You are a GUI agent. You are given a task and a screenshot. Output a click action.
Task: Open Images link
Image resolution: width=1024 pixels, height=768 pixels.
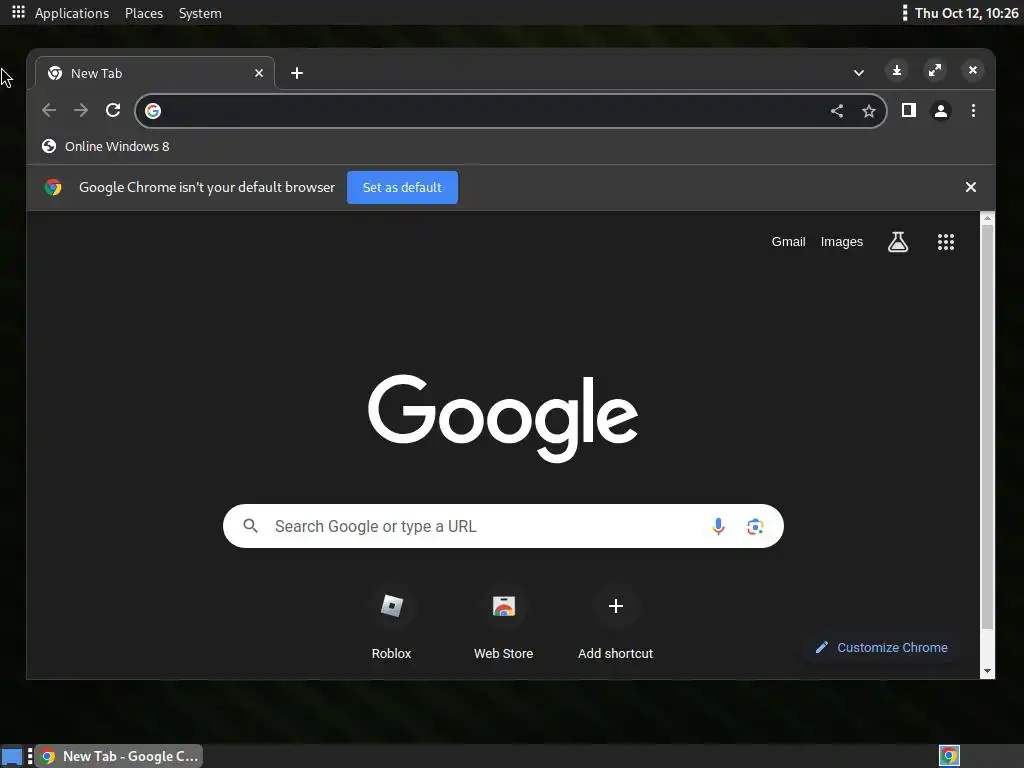click(841, 242)
